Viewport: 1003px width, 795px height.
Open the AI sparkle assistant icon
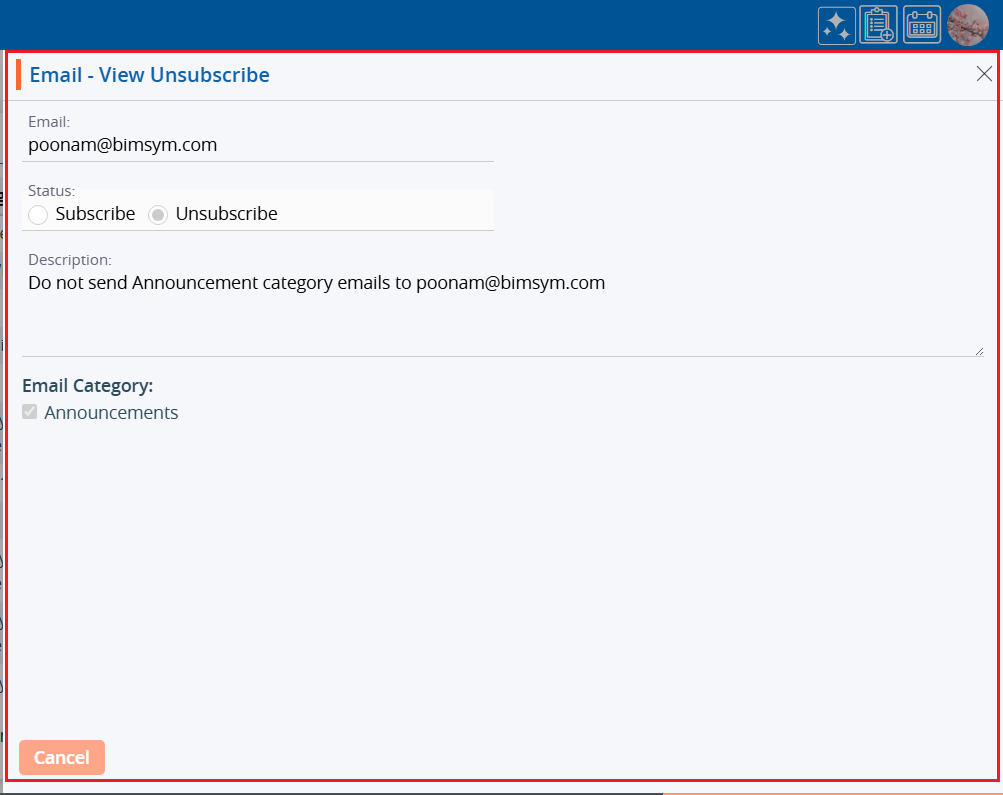click(836, 25)
